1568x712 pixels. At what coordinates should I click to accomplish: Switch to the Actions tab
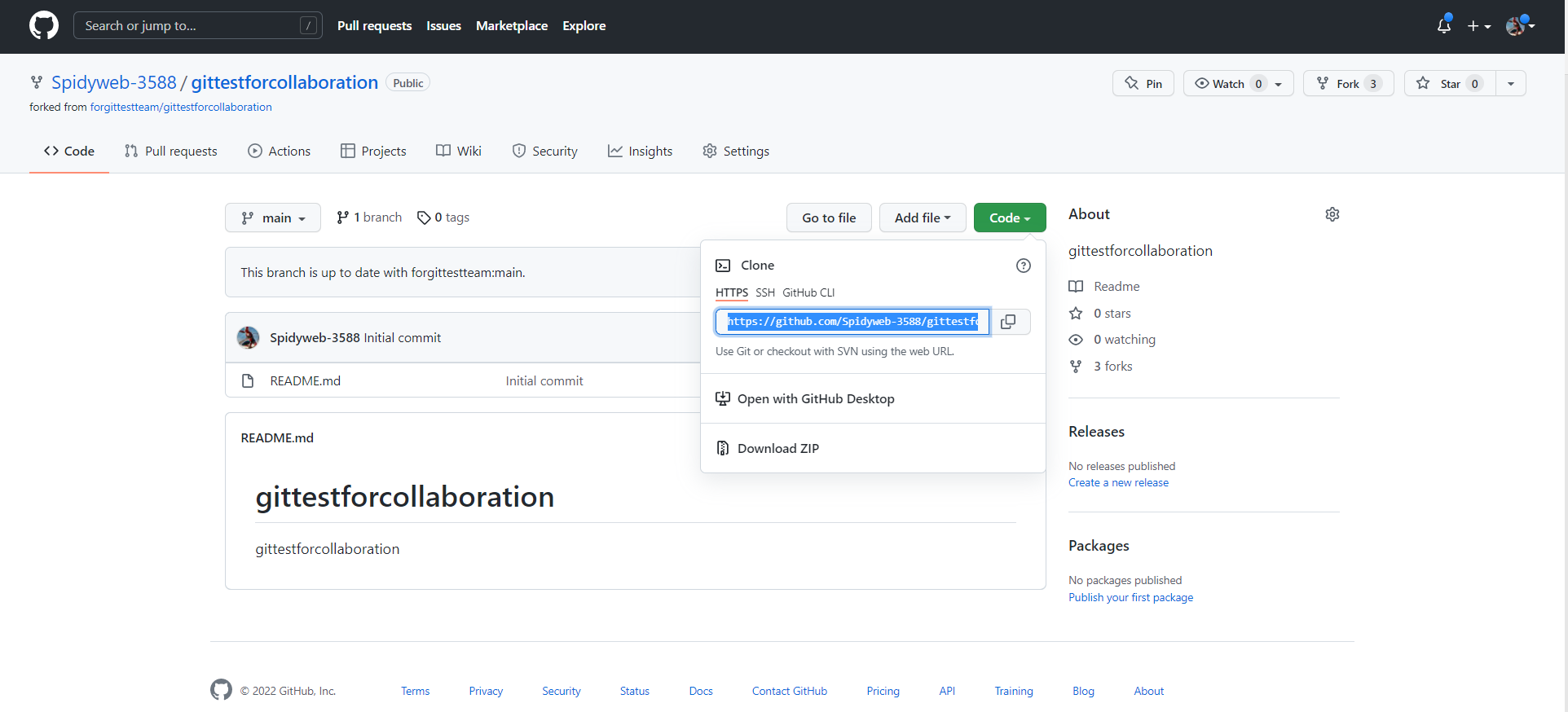(280, 151)
